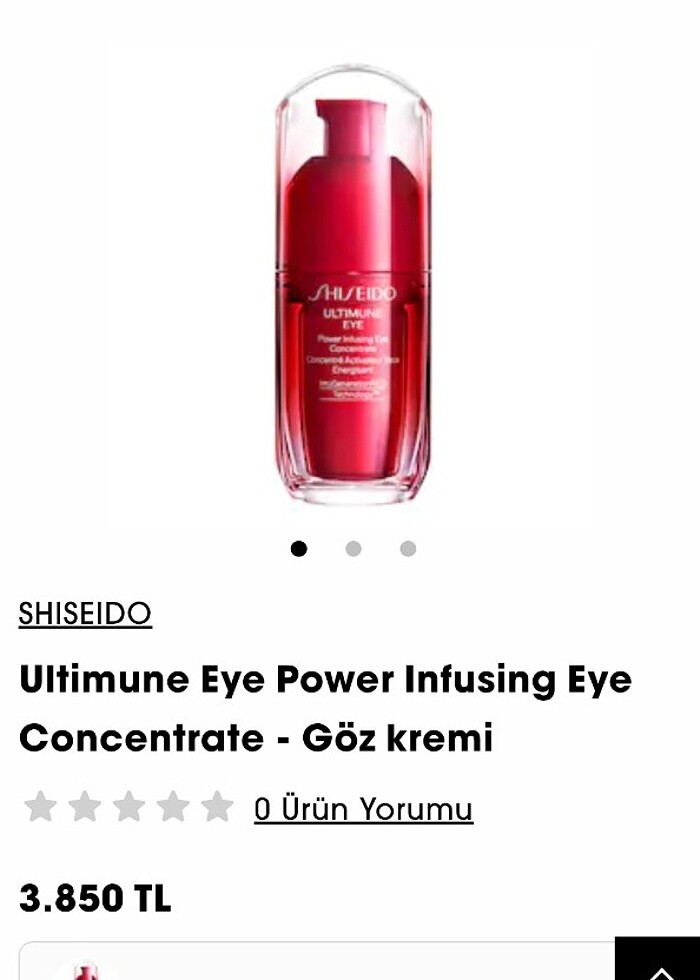
Task: Switch to the third carousel image dot
Action: (x=408, y=548)
